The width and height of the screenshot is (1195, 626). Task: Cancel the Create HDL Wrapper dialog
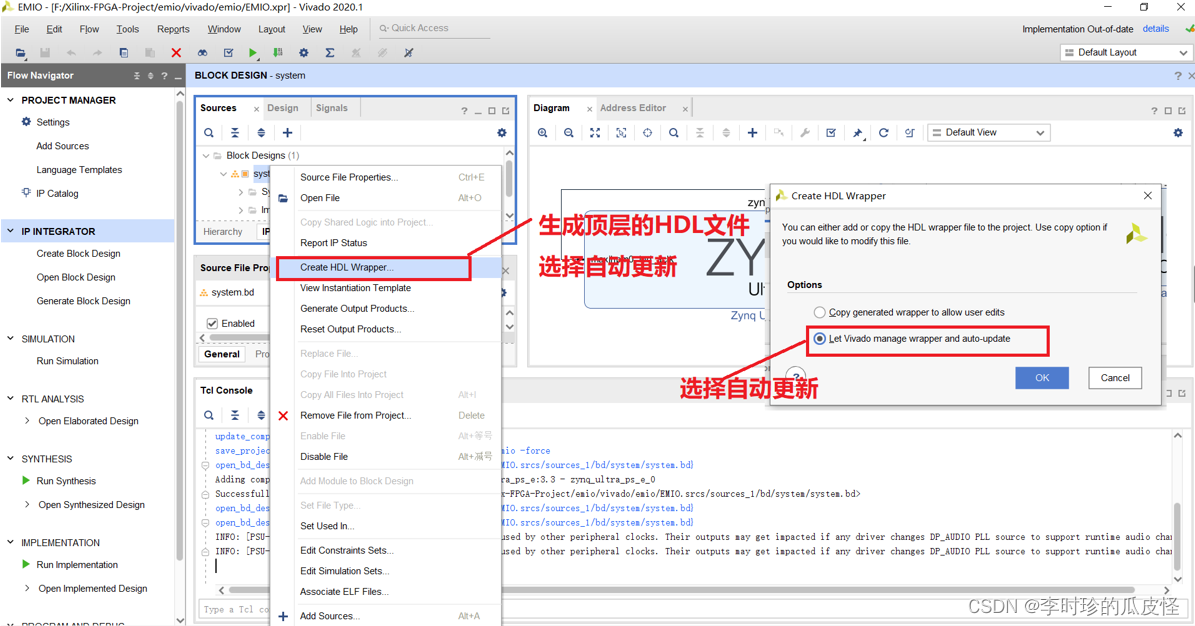coord(1115,378)
